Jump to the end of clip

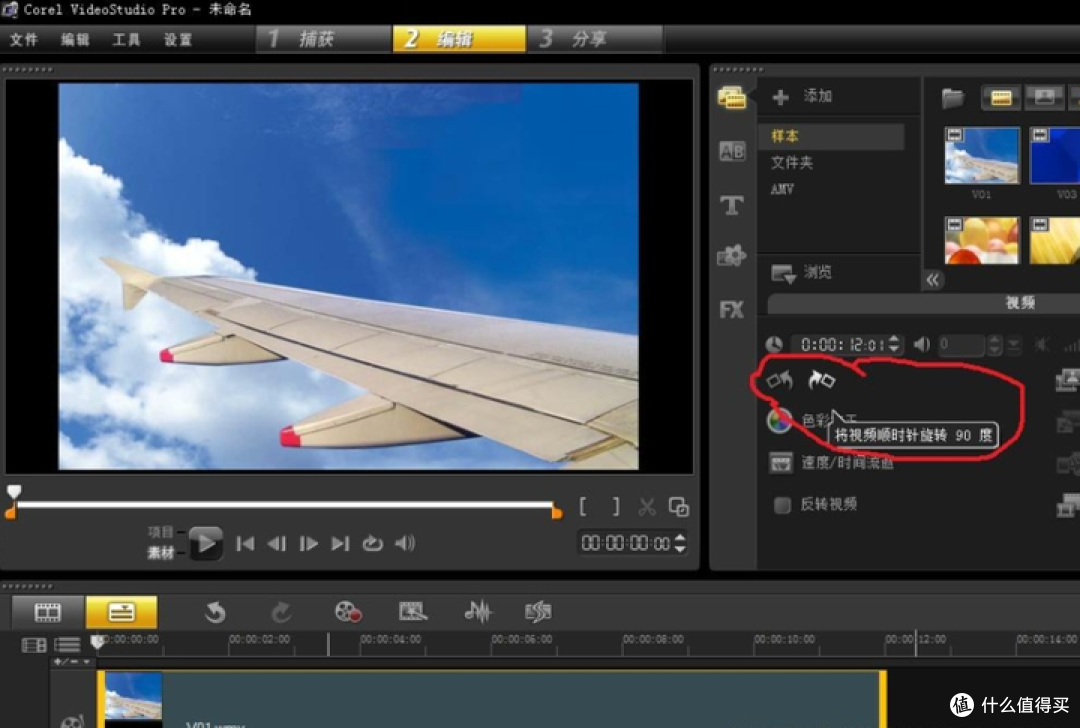[x=340, y=544]
